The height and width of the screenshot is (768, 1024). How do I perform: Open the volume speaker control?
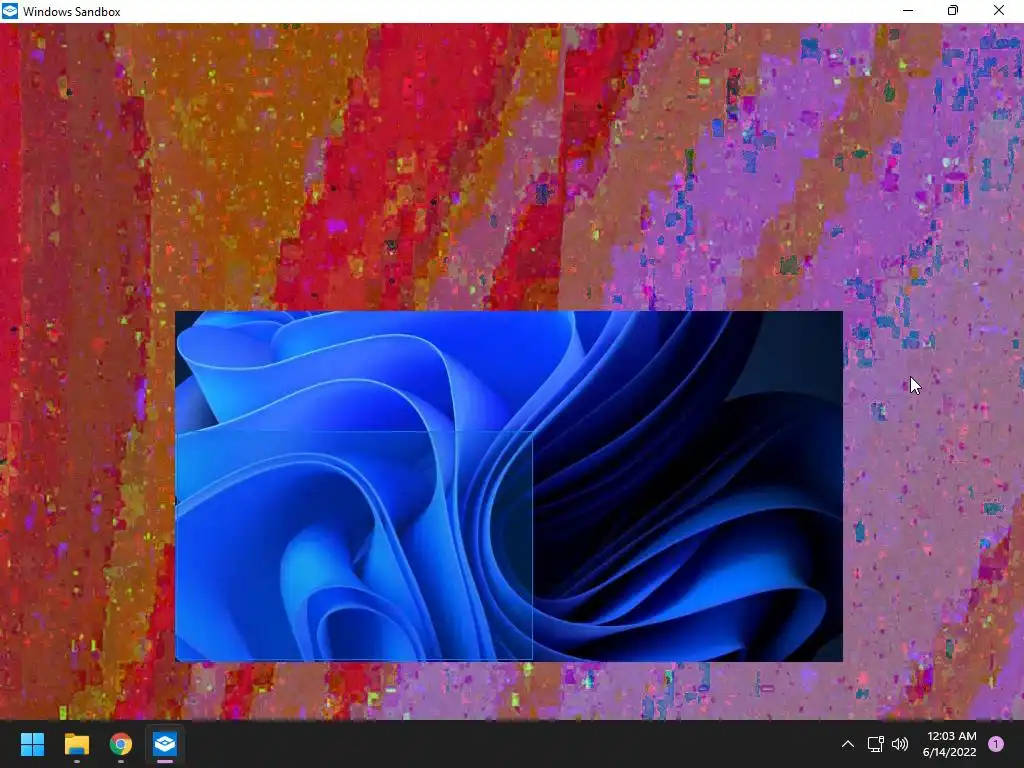tap(900, 744)
